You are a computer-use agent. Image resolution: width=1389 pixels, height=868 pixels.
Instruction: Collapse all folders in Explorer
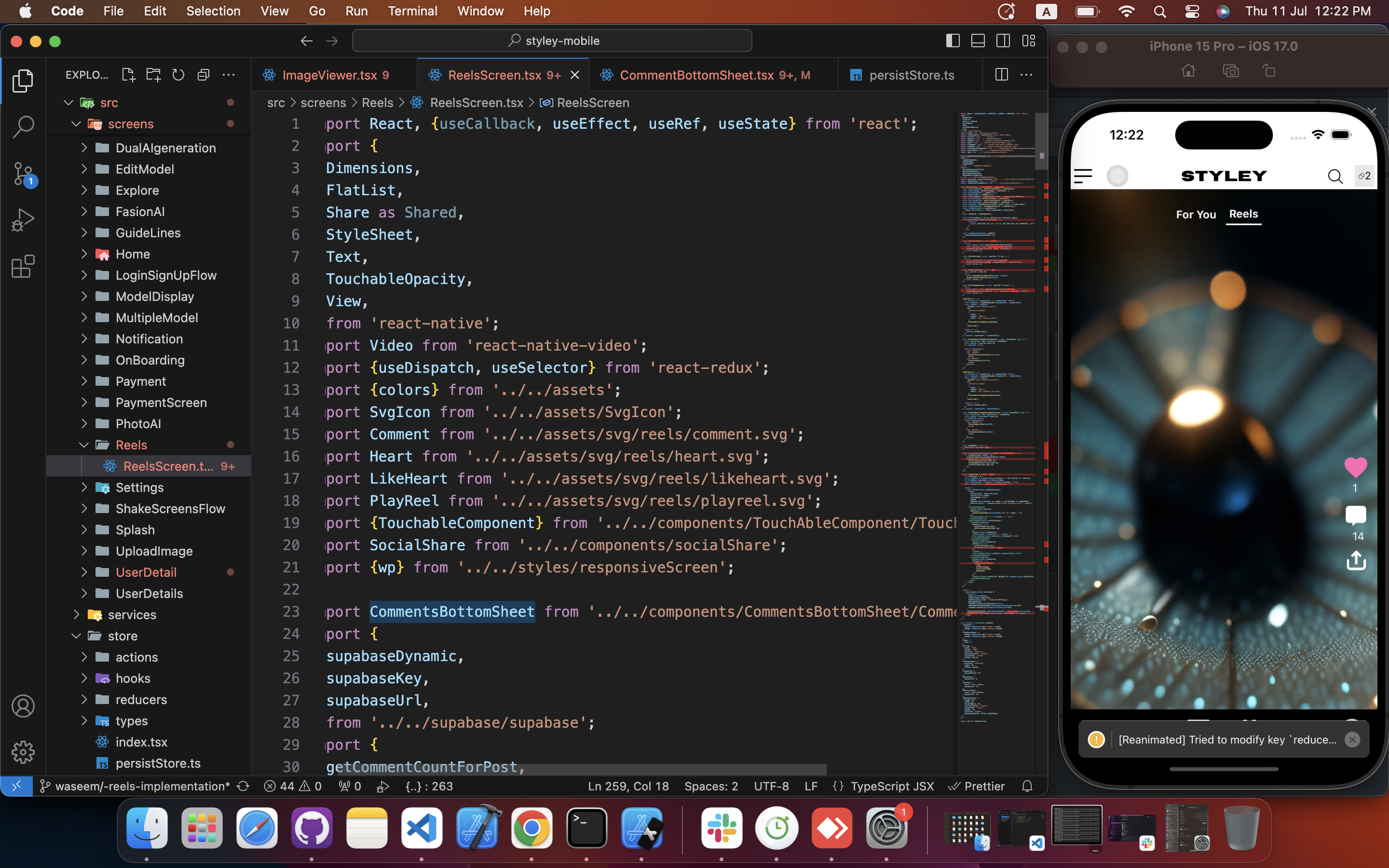pyautogui.click(x=203, y=75)
